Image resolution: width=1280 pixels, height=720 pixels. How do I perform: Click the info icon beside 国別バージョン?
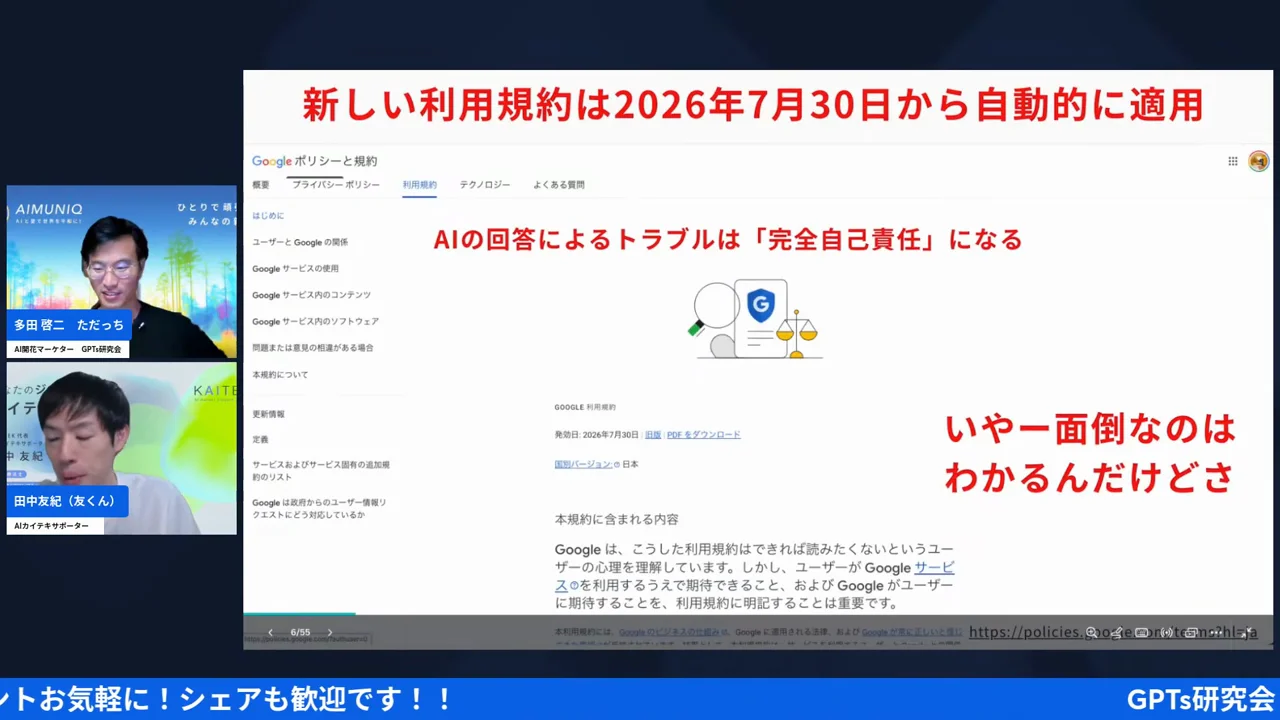(x=616, y=465)
